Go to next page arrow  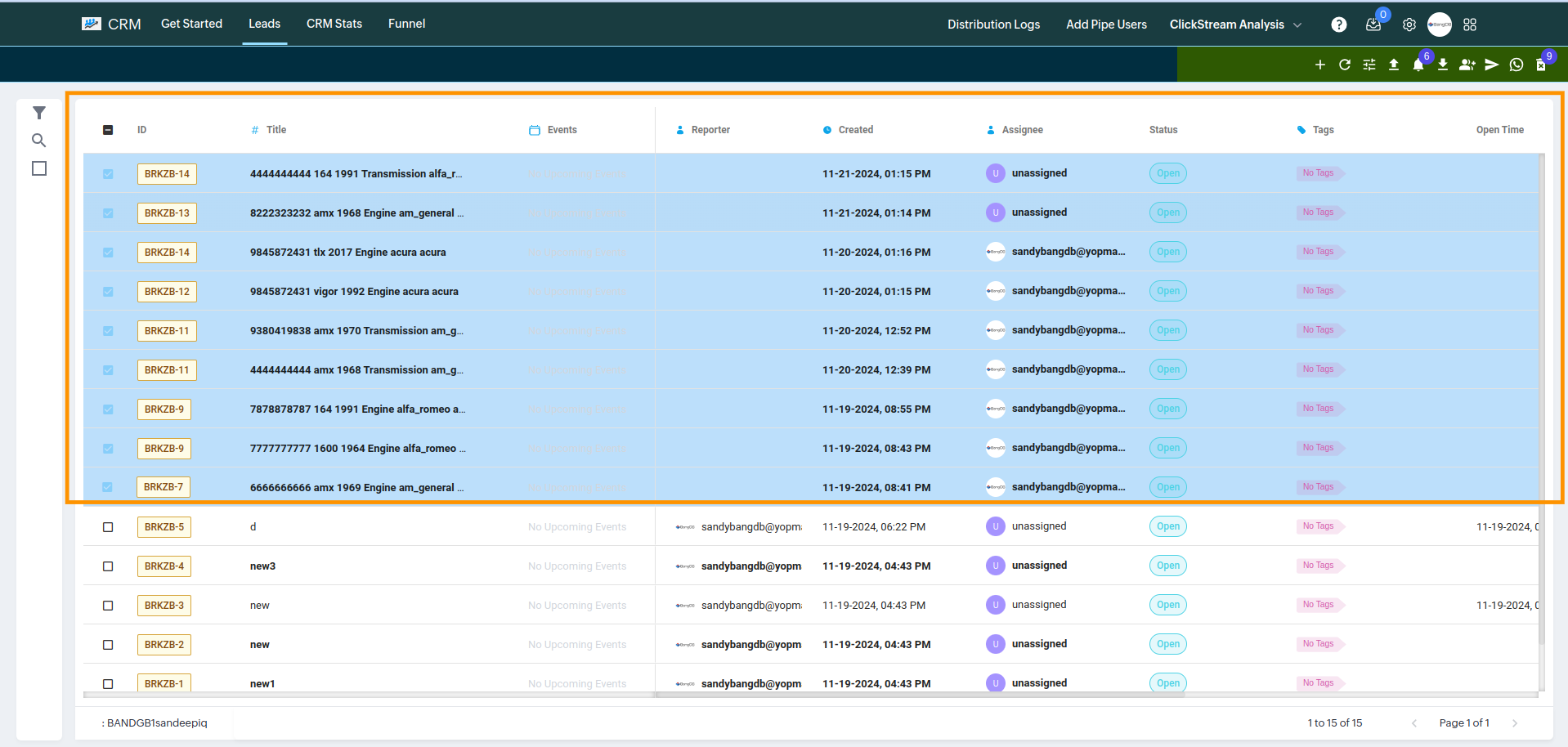(x=1515, y=723)
